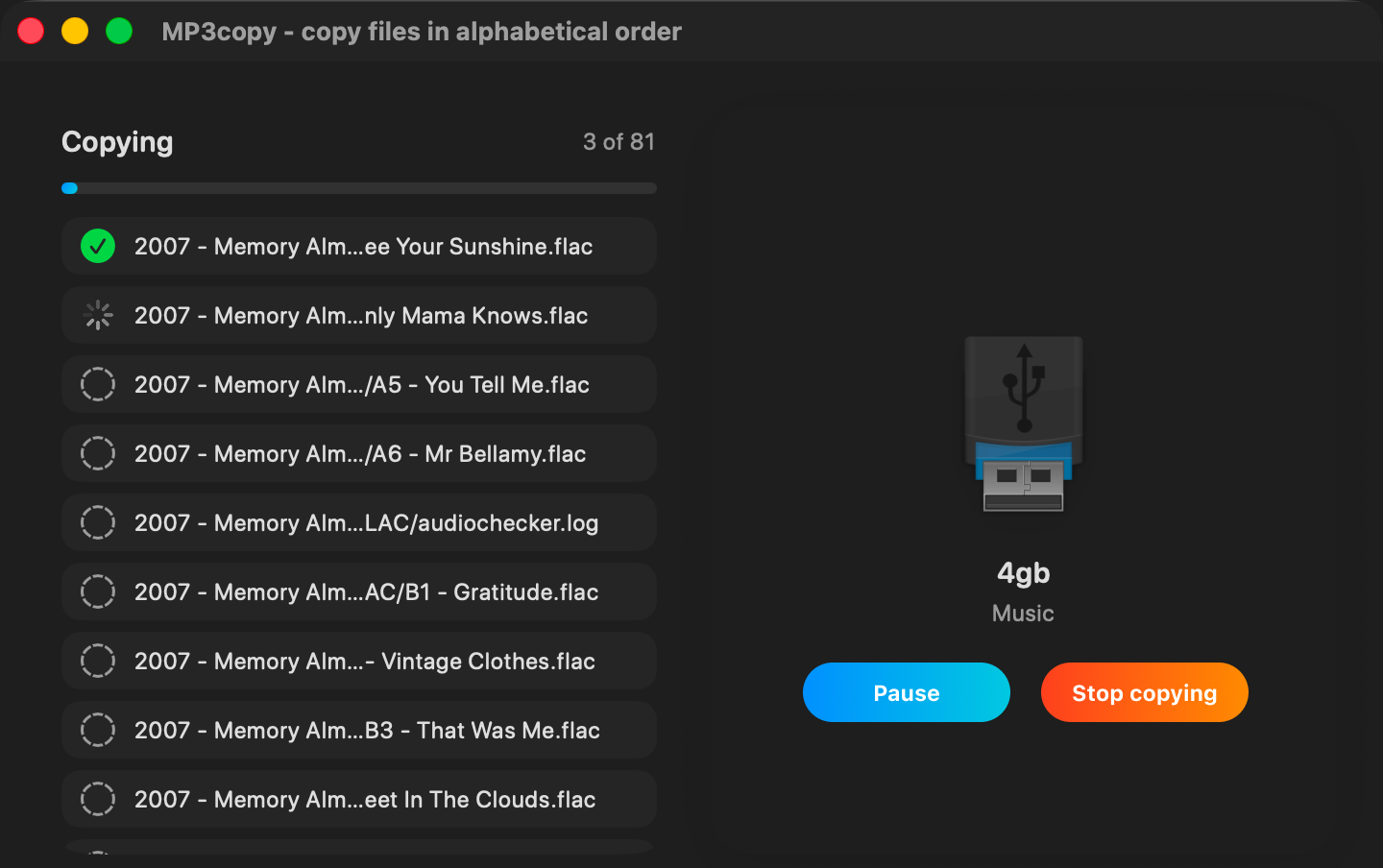Select the B1 - Gratitude.flac name
Screen dimensions: 1383x868
tap(366, 592)
